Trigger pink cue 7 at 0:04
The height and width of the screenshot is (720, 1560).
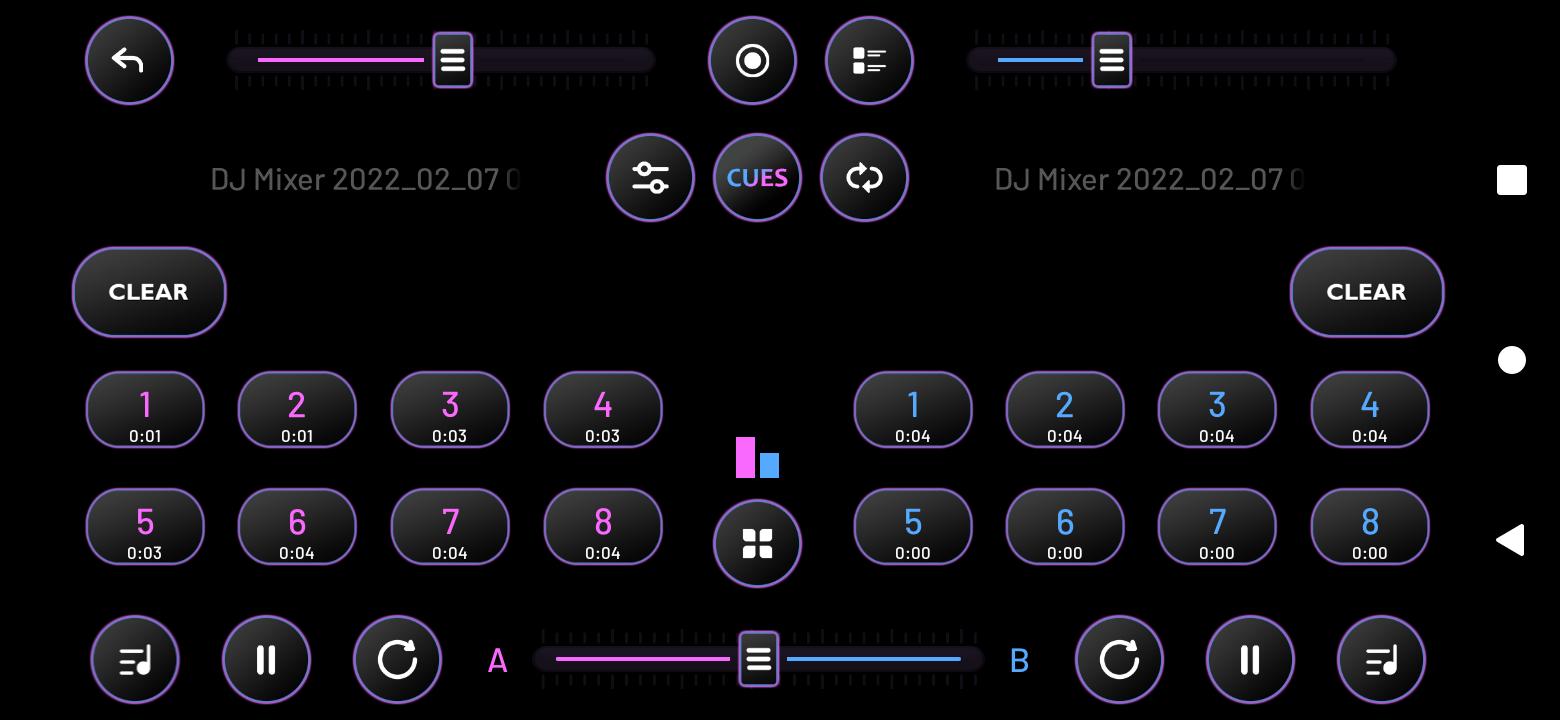450,527
